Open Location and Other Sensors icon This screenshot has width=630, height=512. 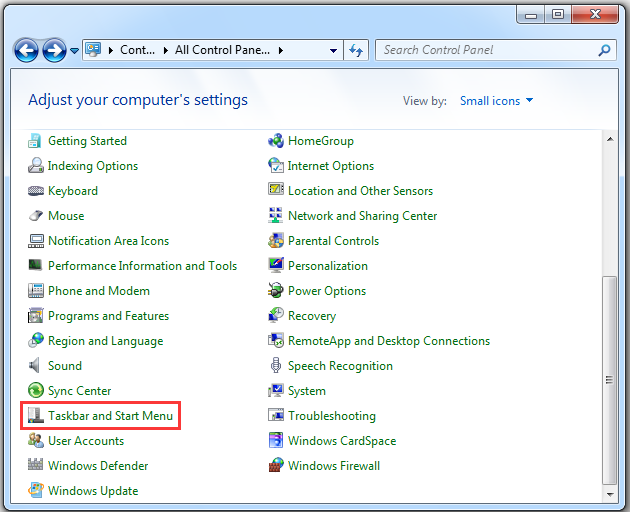(276, 190)
